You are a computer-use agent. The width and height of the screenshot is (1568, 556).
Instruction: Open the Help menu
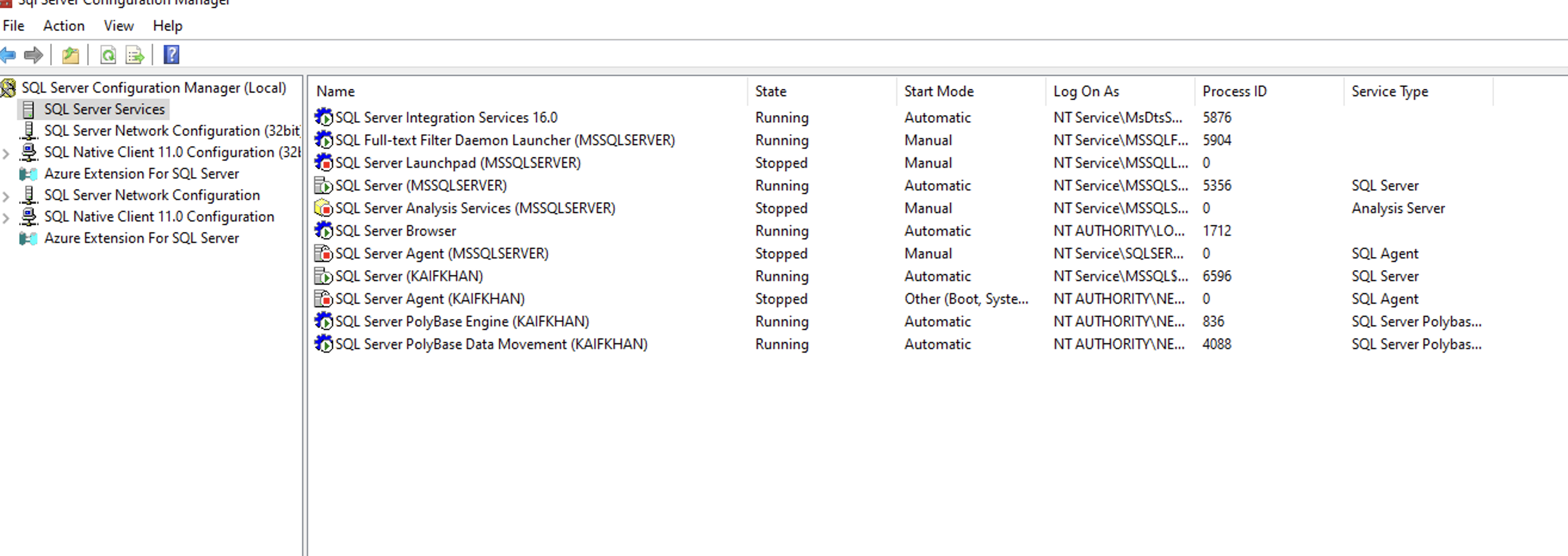168,26
